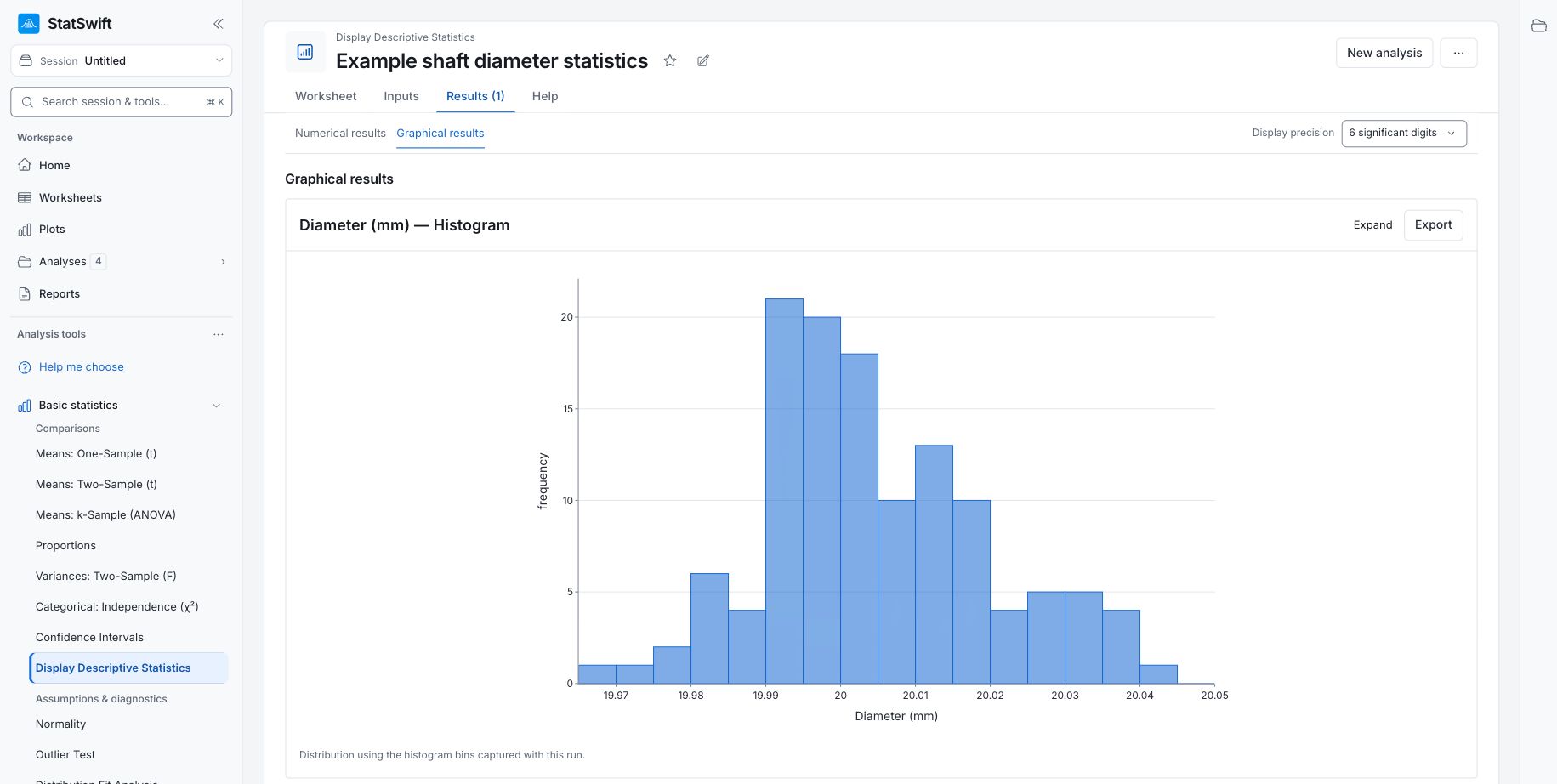The image size is (1557, 784).
Task: Select the Graphical results sub-tab
Action: point(440,133)
